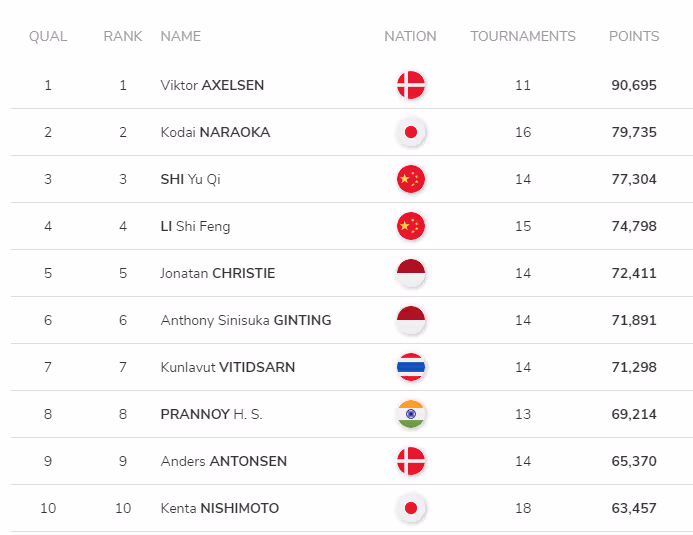Click Indonesia flag beside Jonatan Christie
693x535 pixels.
click(411, 273)
